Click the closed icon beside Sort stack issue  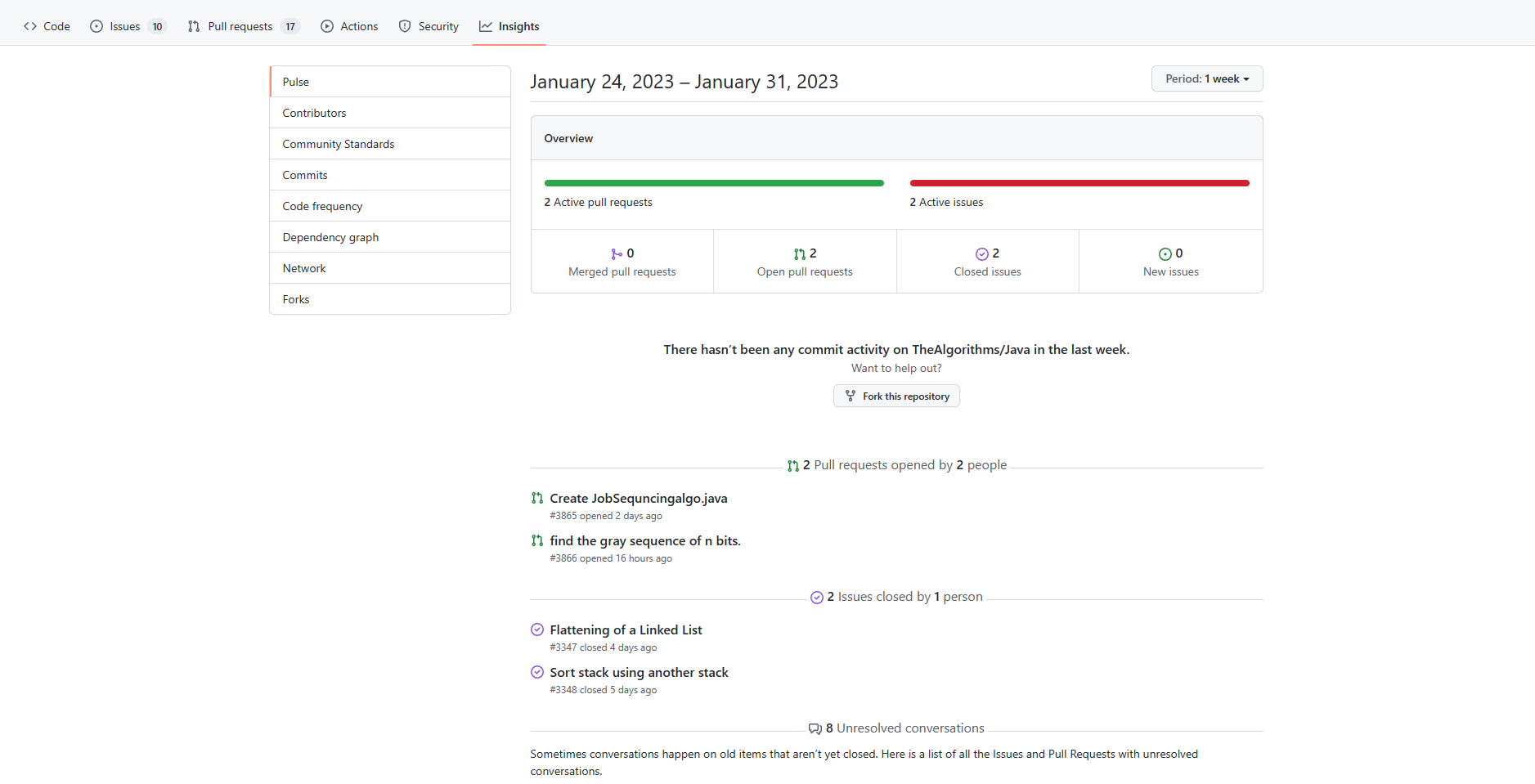[537, 672]
